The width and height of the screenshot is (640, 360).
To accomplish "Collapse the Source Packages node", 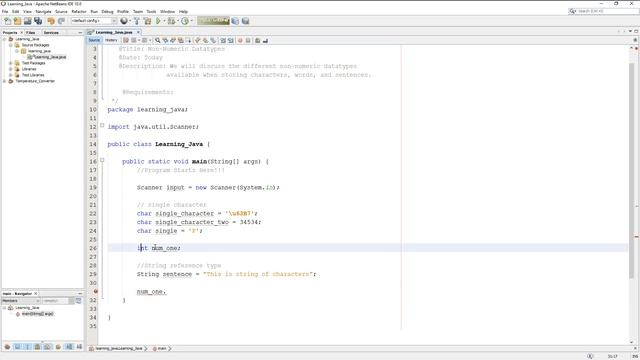I will pos(11,45).
